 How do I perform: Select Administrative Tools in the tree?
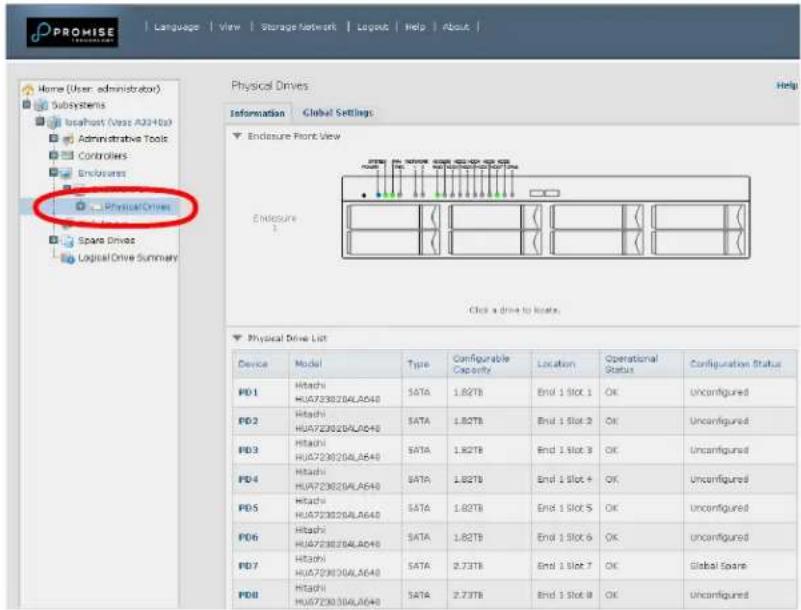(x=123, y=138)
